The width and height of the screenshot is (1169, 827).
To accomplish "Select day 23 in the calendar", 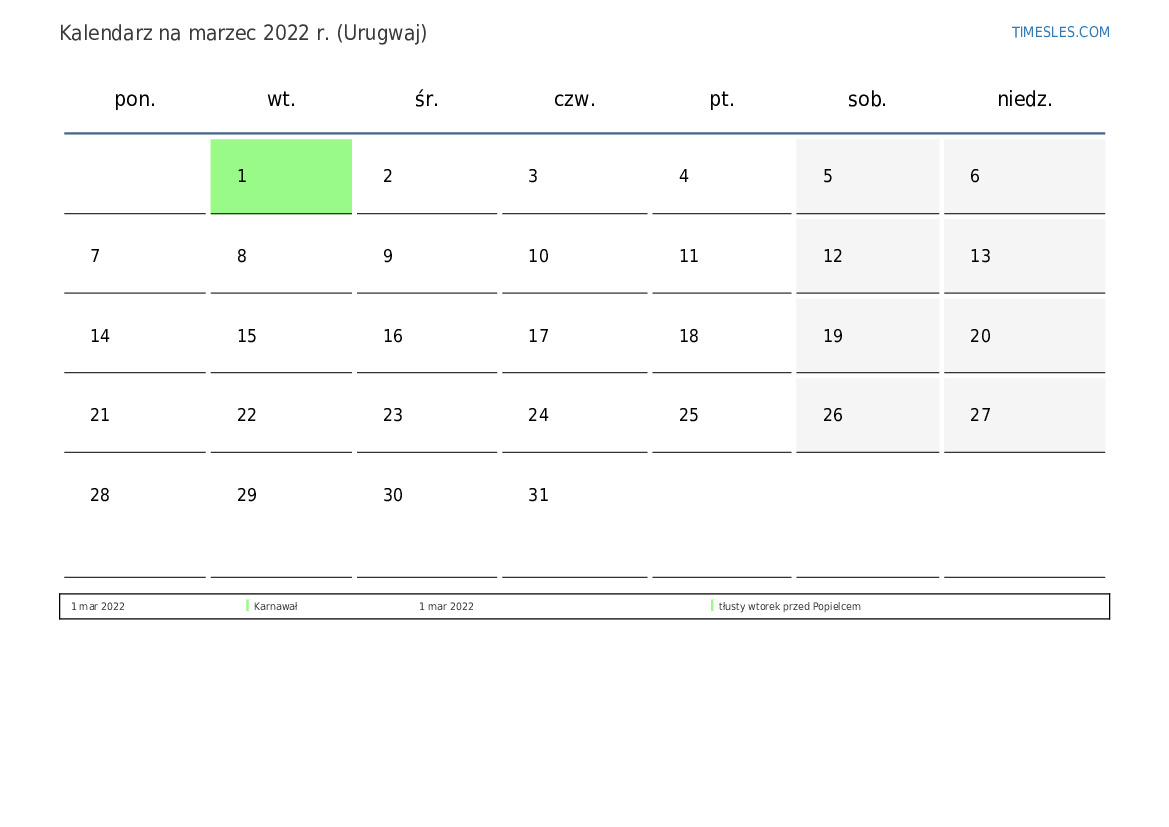I will click(x=426, y=415).
